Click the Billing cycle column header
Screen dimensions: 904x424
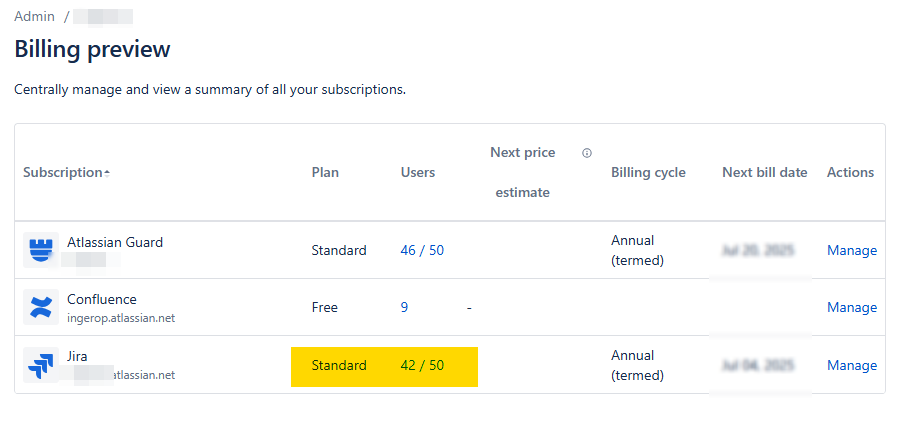648,172
